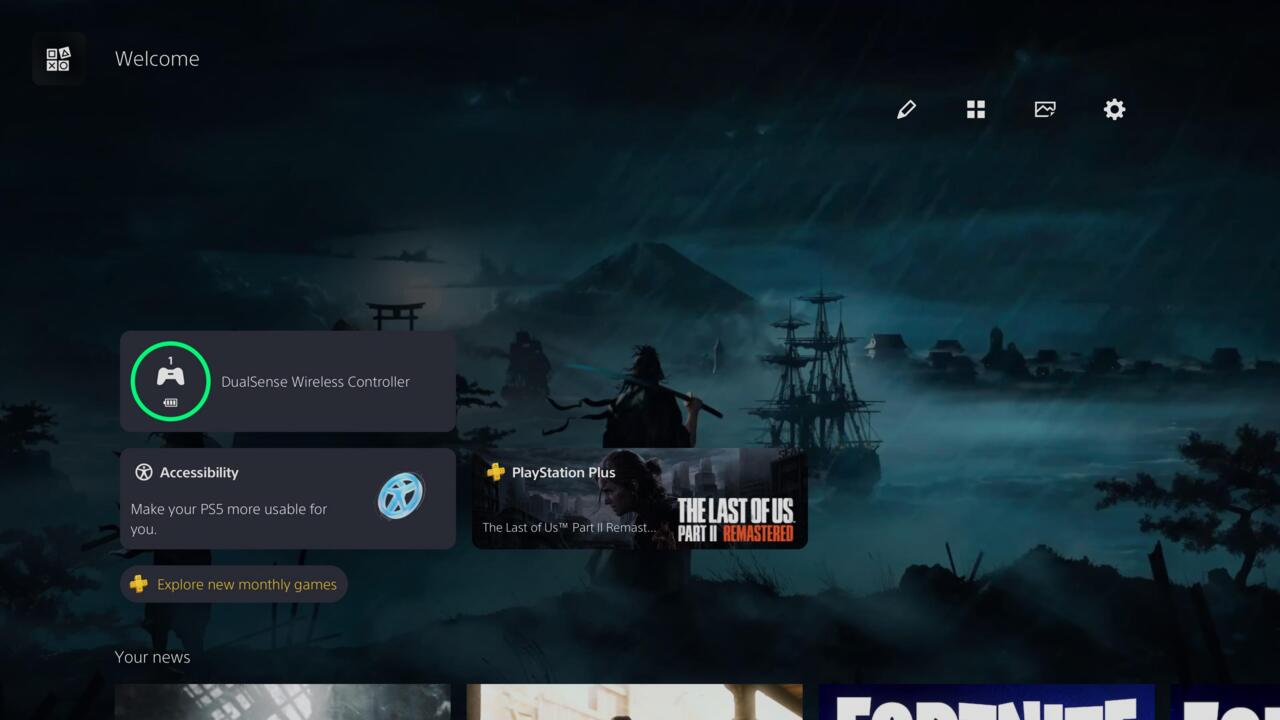Click the blue Accessibility emblem graphic
This screenshot has height=720, width=1280.
coord(401,495)
